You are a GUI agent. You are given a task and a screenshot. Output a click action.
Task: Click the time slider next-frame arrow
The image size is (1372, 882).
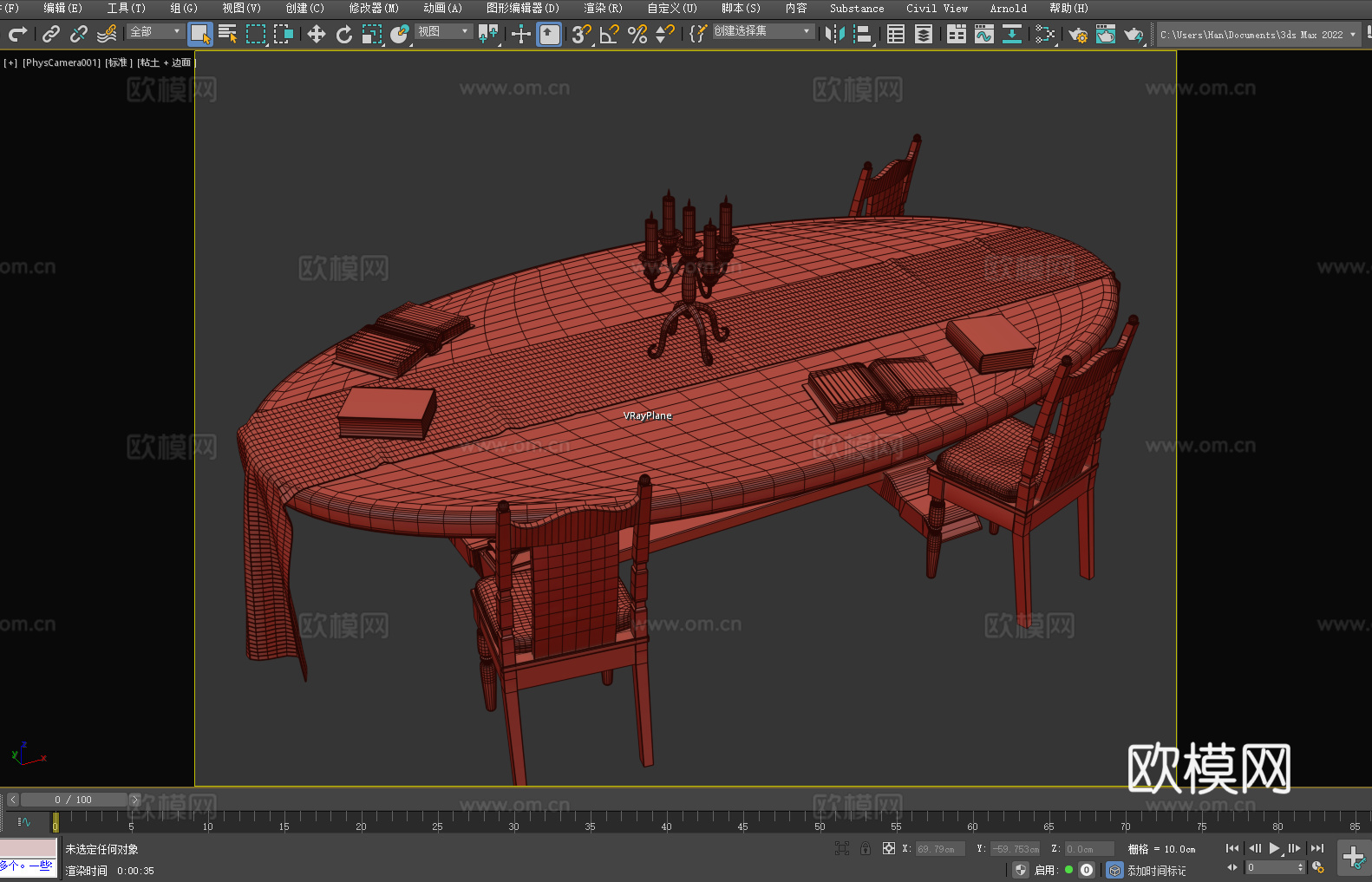tap(134, 800)
